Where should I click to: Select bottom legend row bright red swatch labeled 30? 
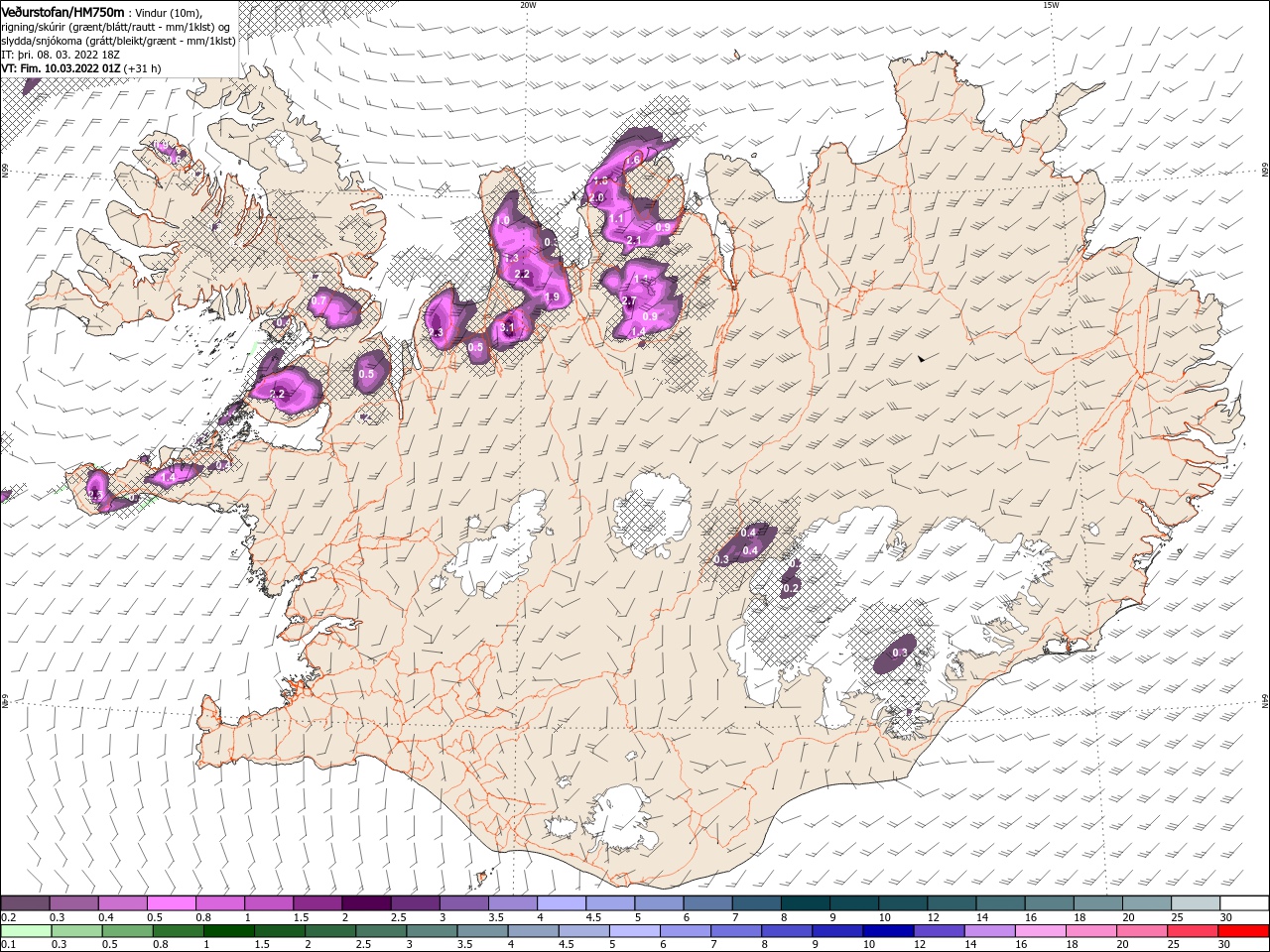[1244, 931]
